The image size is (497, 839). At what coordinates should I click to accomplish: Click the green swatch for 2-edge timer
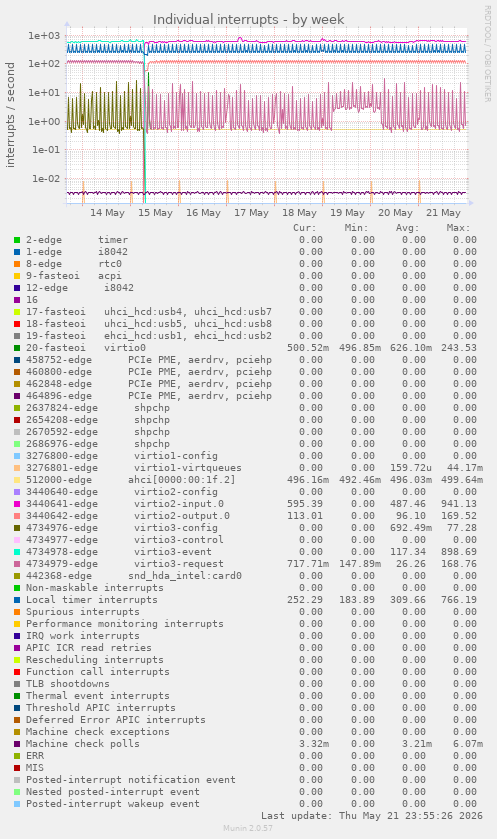click(17, 240)
